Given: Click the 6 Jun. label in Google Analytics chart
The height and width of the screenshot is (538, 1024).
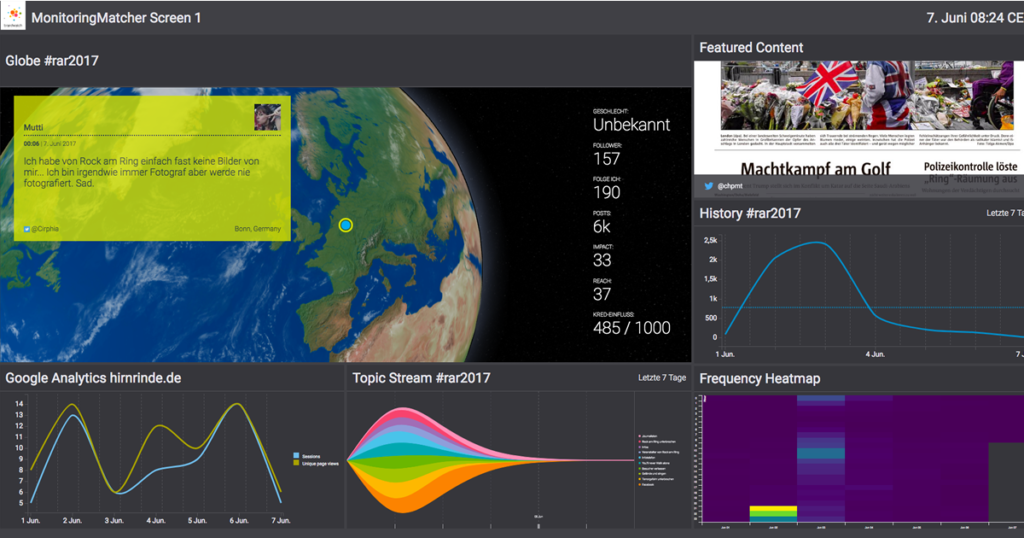Looking at the screenshot, I should (x=239, y=520).
